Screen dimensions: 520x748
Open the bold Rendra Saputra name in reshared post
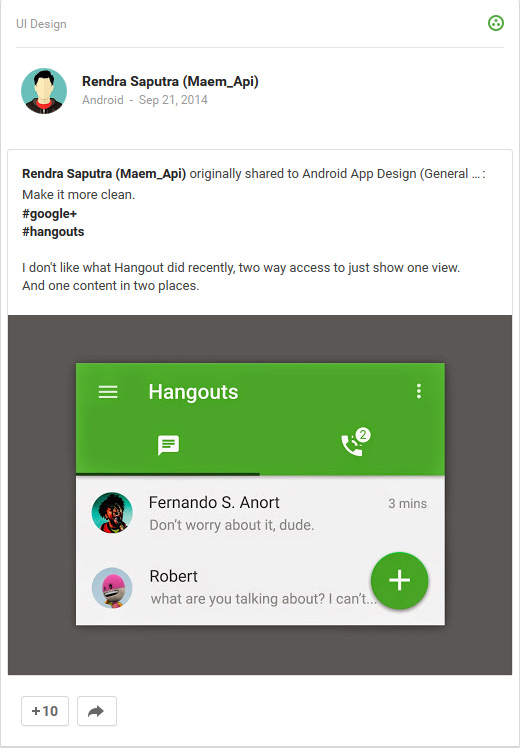[104, 174]
